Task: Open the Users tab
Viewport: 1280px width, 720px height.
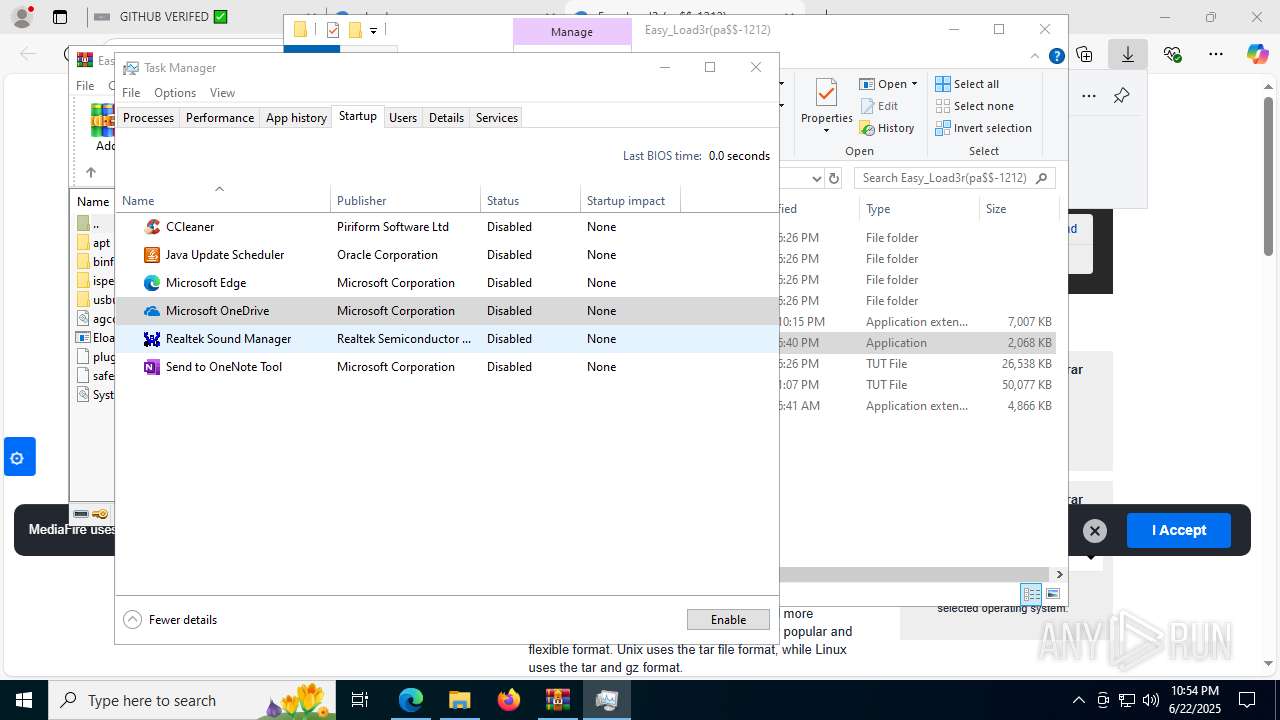Action: 403,118
